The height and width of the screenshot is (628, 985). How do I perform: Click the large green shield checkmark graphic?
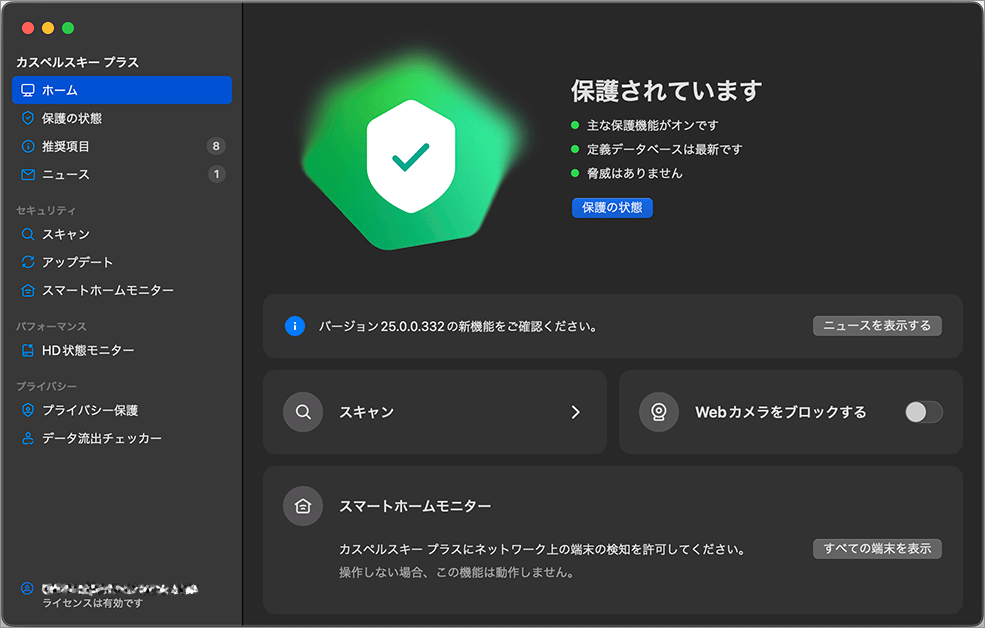point(411,156)
